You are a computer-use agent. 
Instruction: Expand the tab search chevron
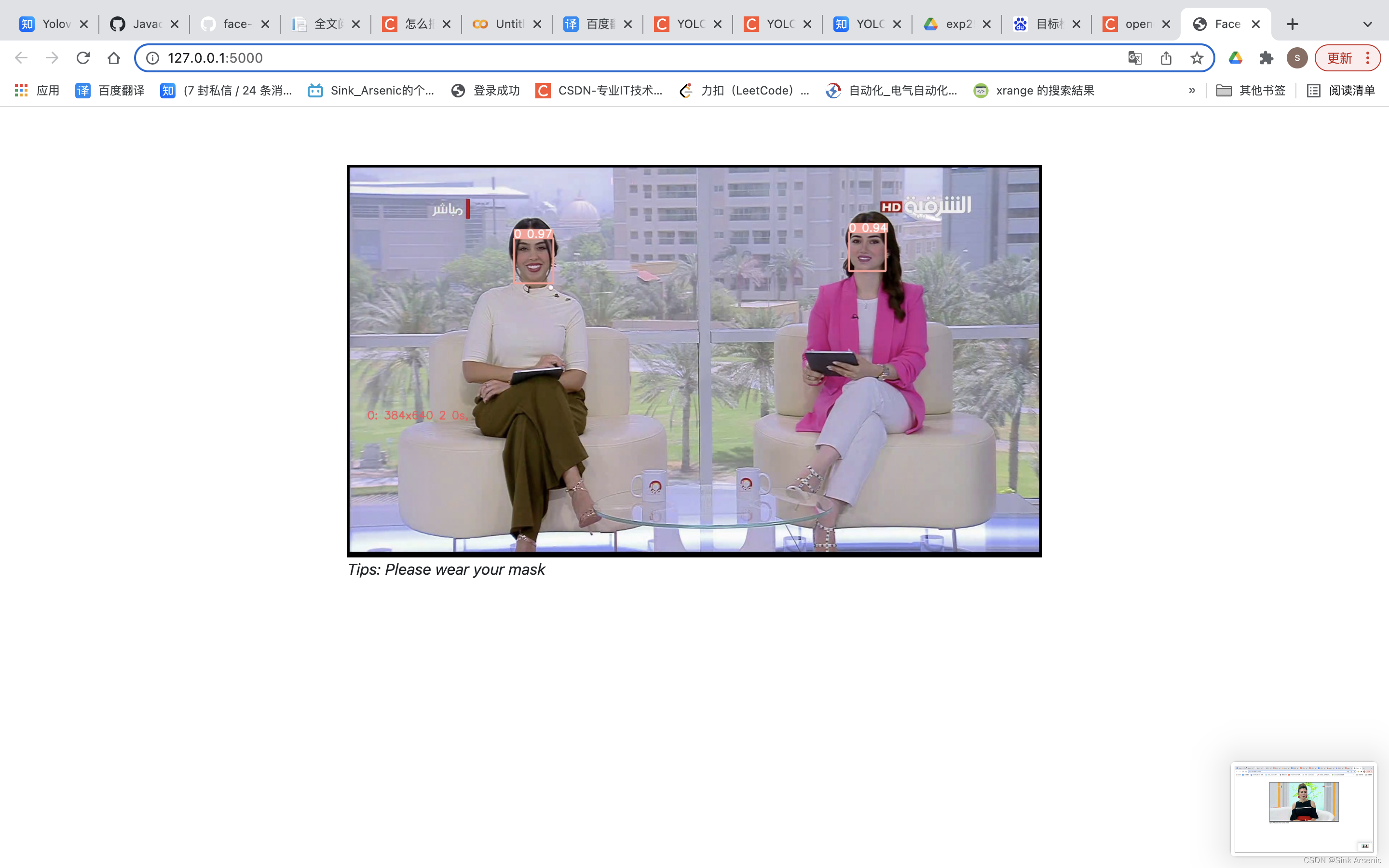[1368, 24]
